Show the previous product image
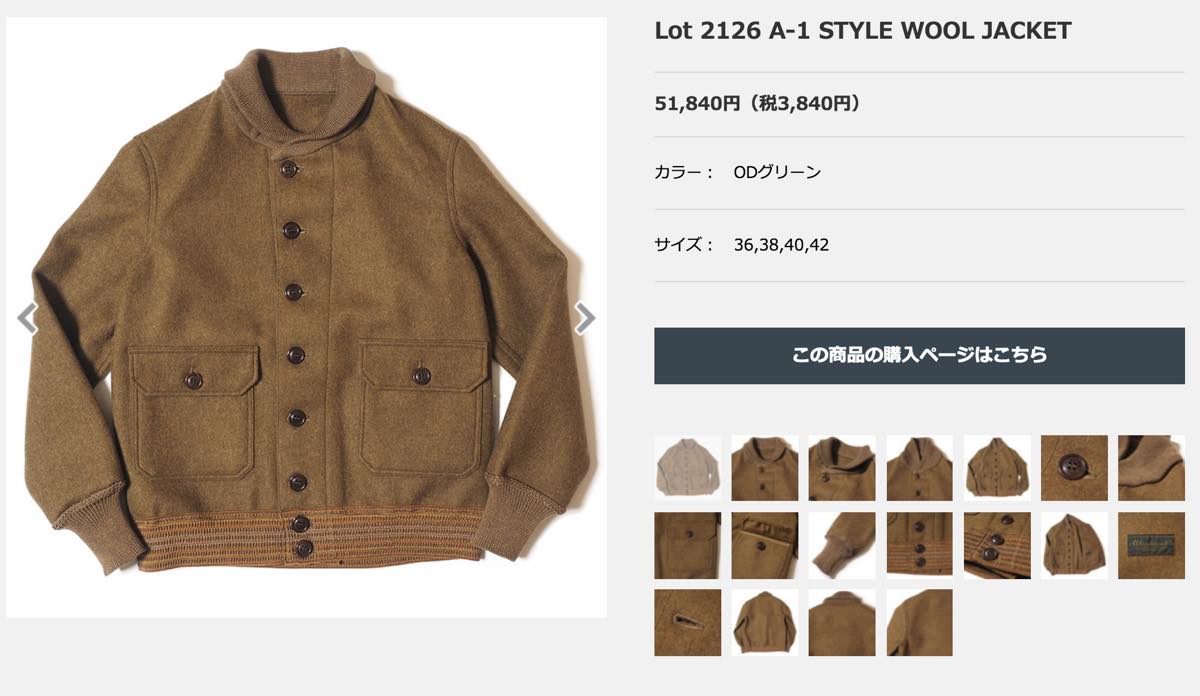Viewport: 1200px width, 696px height. (28, 318)
